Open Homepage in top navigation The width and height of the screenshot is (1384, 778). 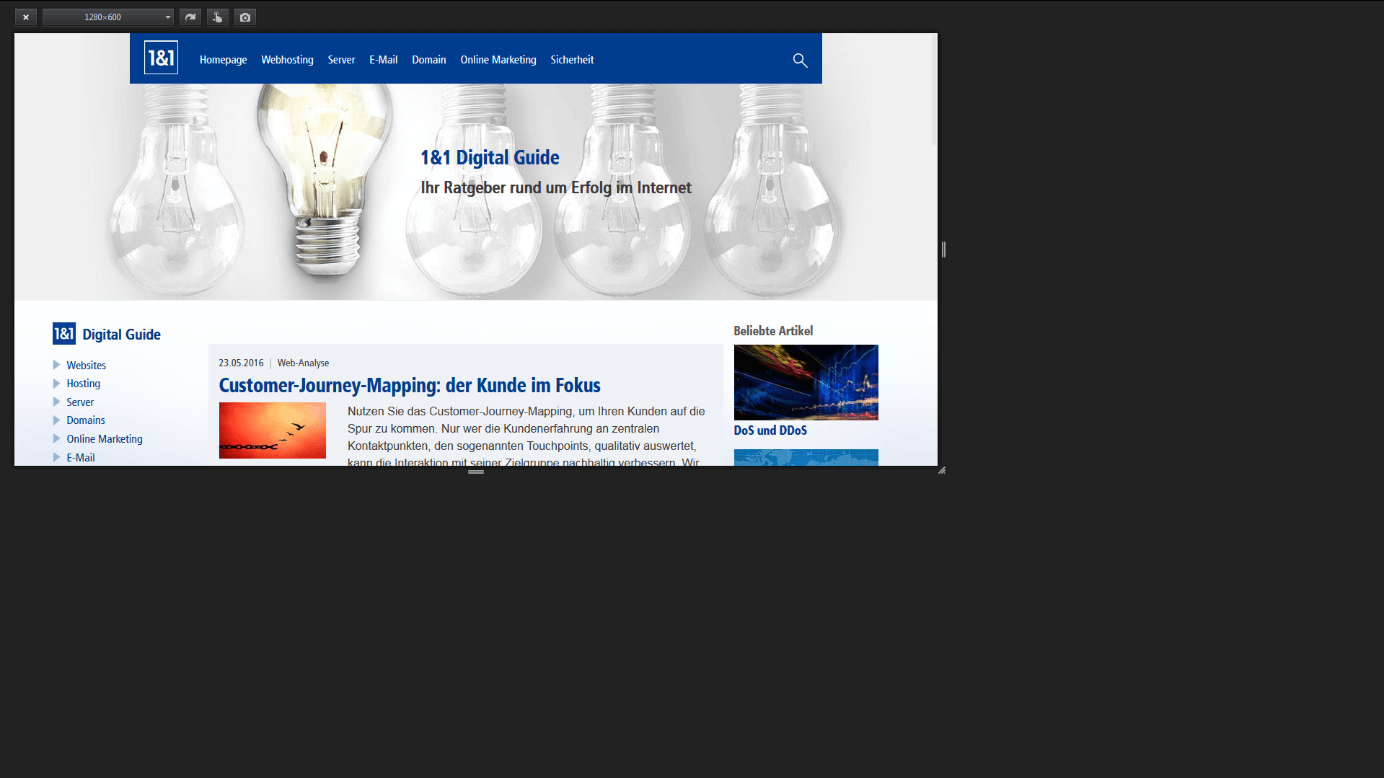[223, 60]
